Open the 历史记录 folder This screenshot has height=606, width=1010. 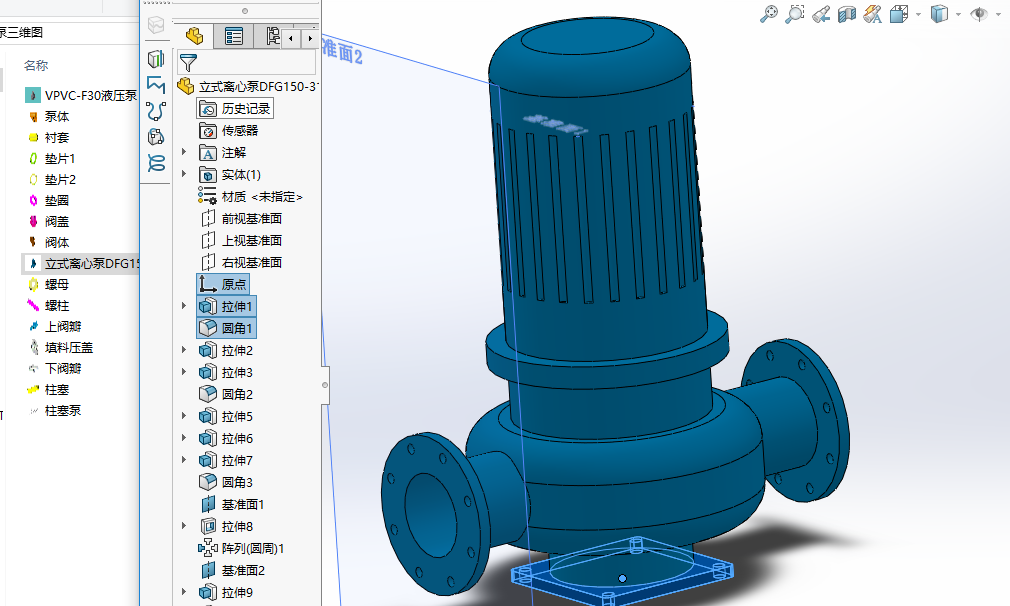235,108
